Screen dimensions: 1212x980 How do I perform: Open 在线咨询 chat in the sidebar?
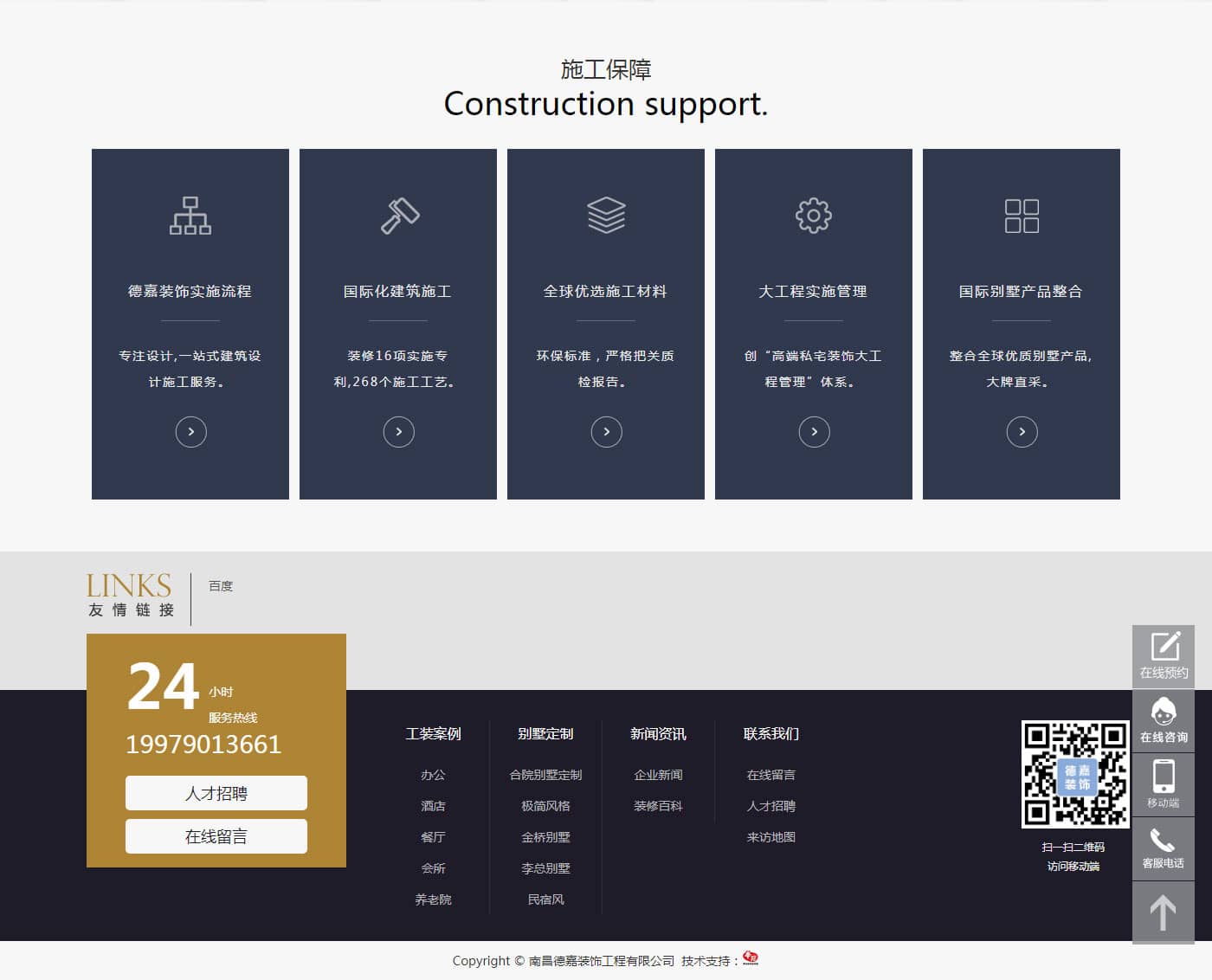pos(1164,720)
